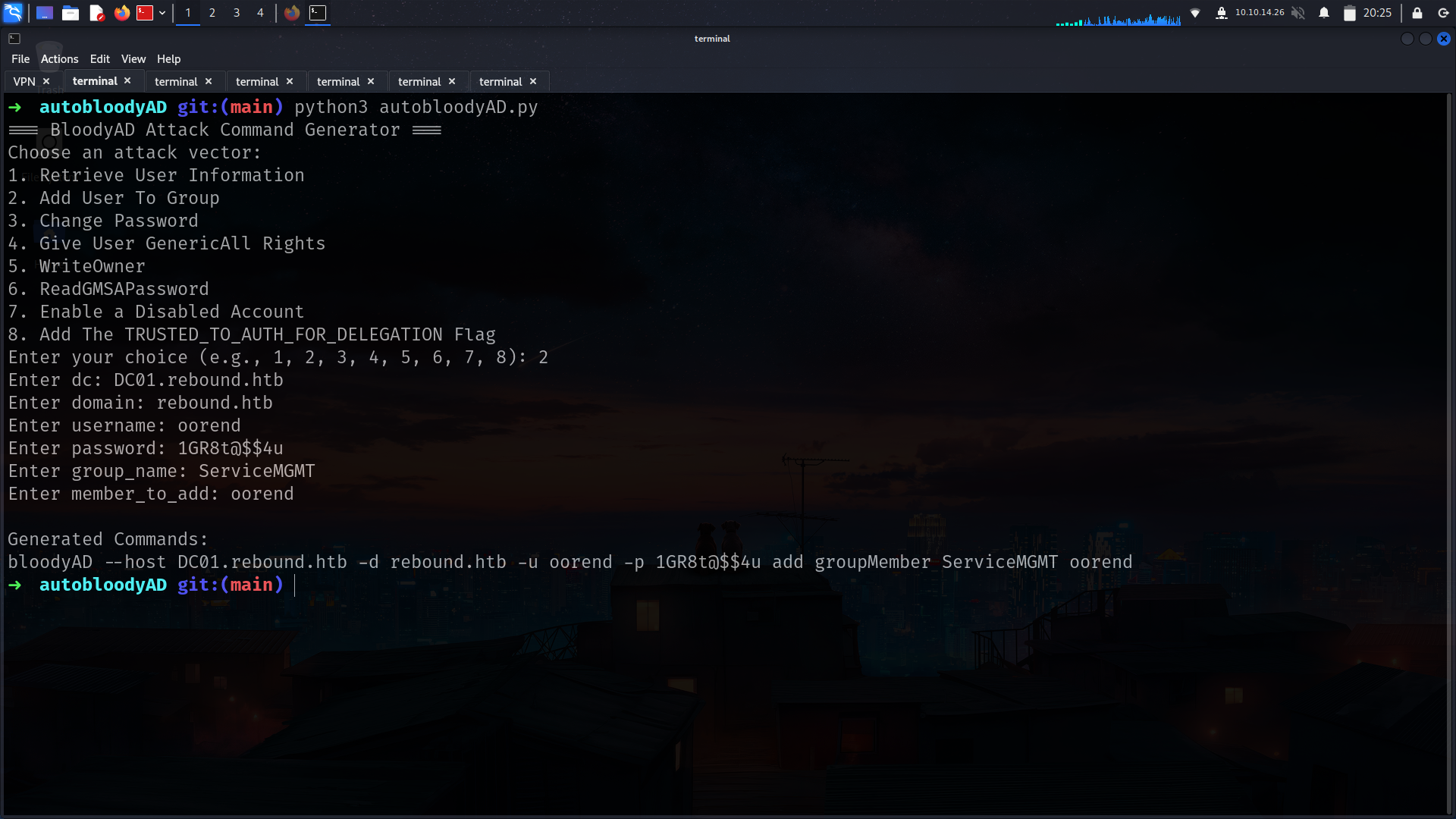Click '6. ReadGMSAPassword' line
1456x819 pixels.
108,289
